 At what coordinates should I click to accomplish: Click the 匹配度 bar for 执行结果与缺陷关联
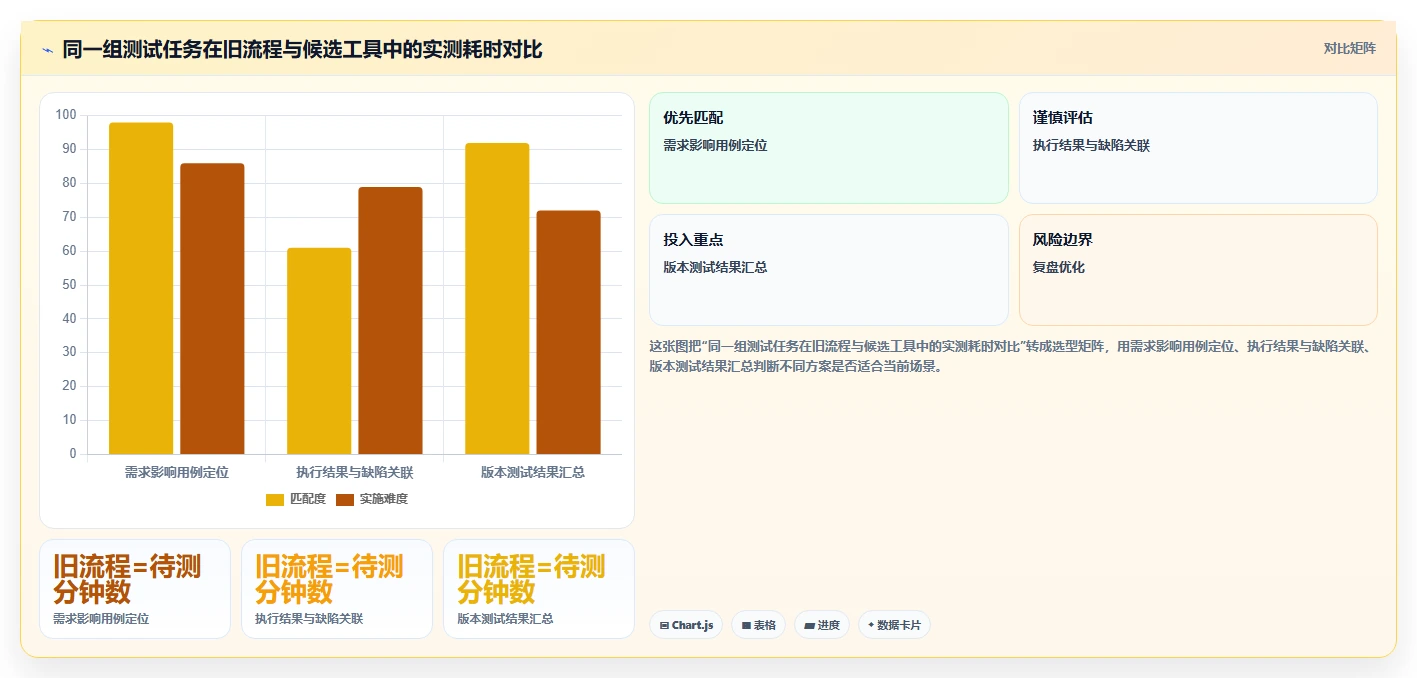point(319,351)
